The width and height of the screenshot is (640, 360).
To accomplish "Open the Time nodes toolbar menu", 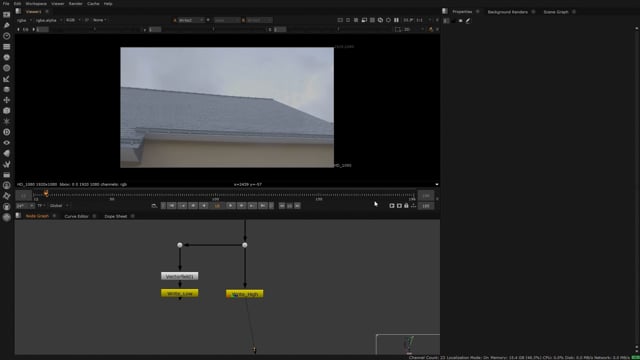I will click(x=7, y=36).
